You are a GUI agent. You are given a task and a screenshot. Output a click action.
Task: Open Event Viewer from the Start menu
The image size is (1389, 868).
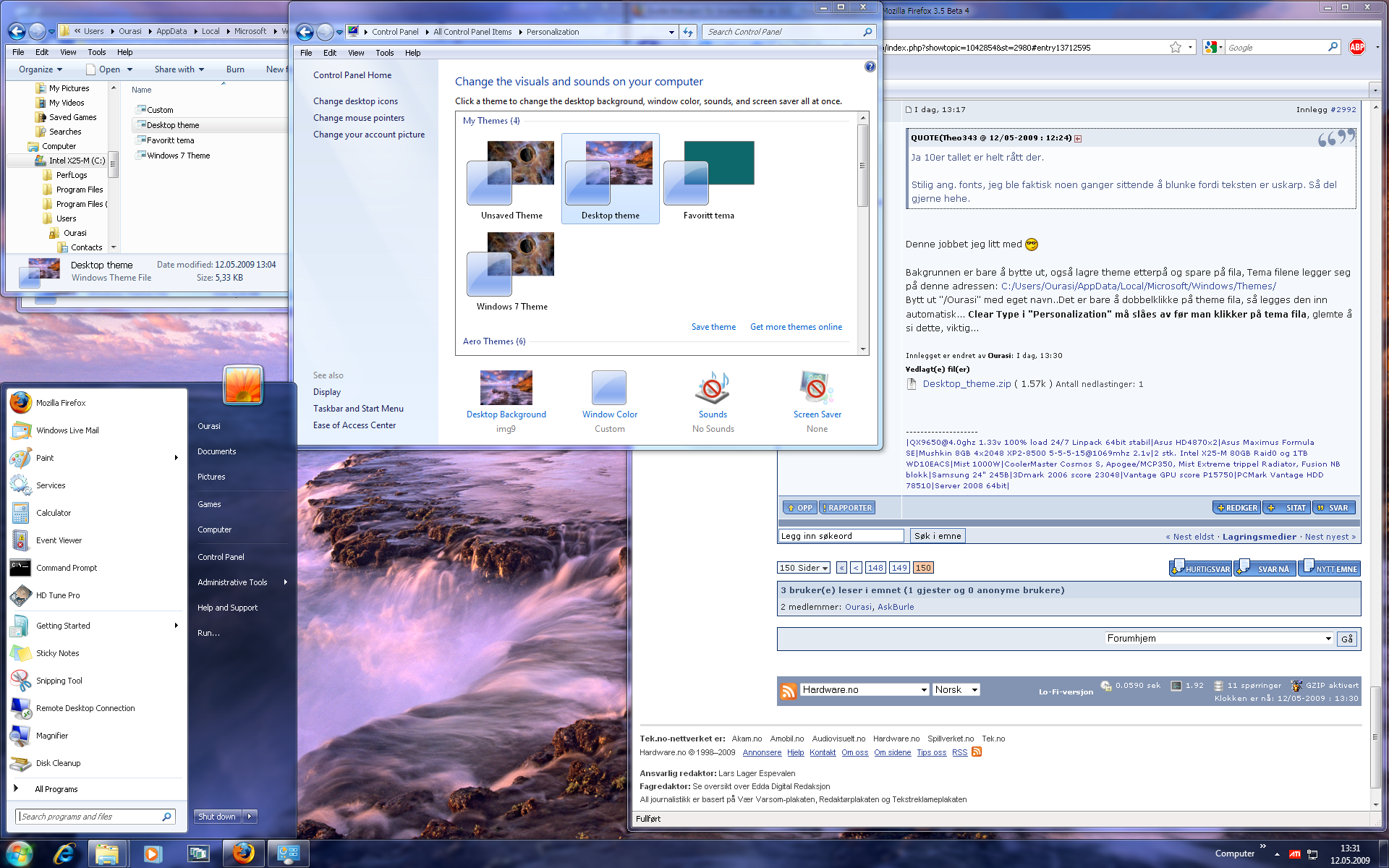59,540
